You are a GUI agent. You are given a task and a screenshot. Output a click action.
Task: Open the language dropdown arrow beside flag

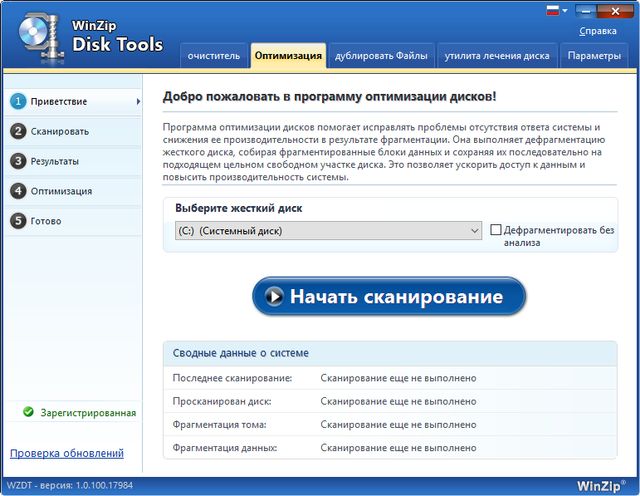tap(565, 11)
